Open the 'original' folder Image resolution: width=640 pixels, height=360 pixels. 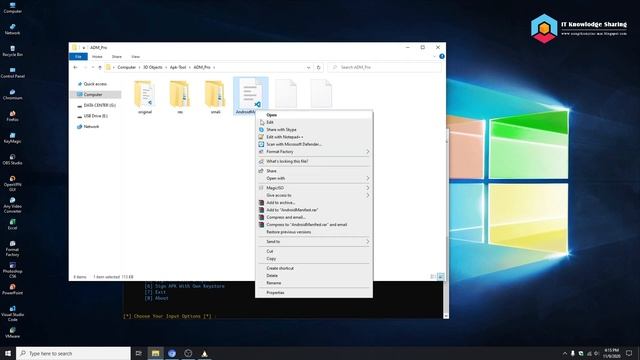(144, 98)
